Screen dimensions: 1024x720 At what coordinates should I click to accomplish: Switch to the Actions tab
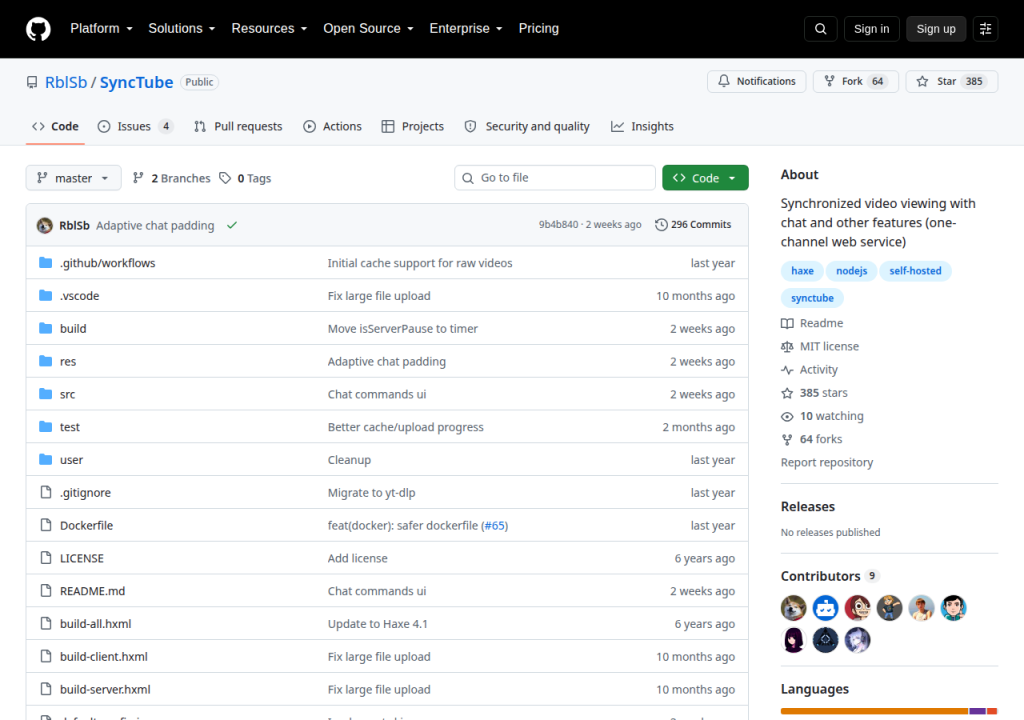coord(332,127)
